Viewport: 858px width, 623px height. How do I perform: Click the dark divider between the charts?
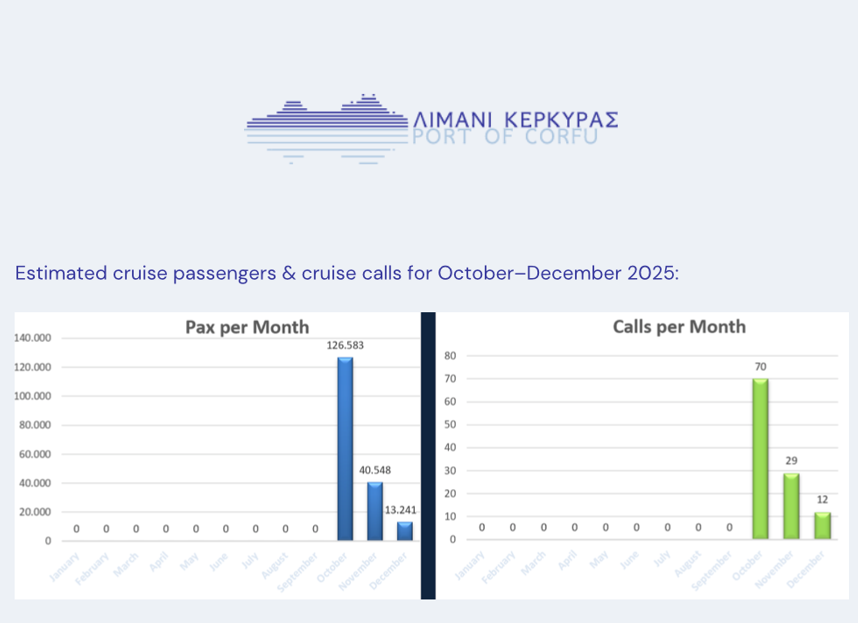(428, 455)
